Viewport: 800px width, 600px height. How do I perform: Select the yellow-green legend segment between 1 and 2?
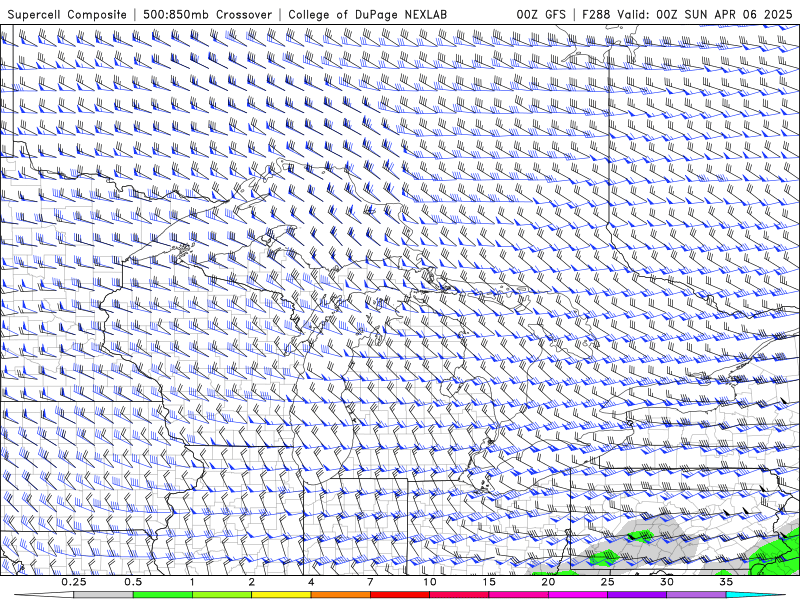coord(222,595)
